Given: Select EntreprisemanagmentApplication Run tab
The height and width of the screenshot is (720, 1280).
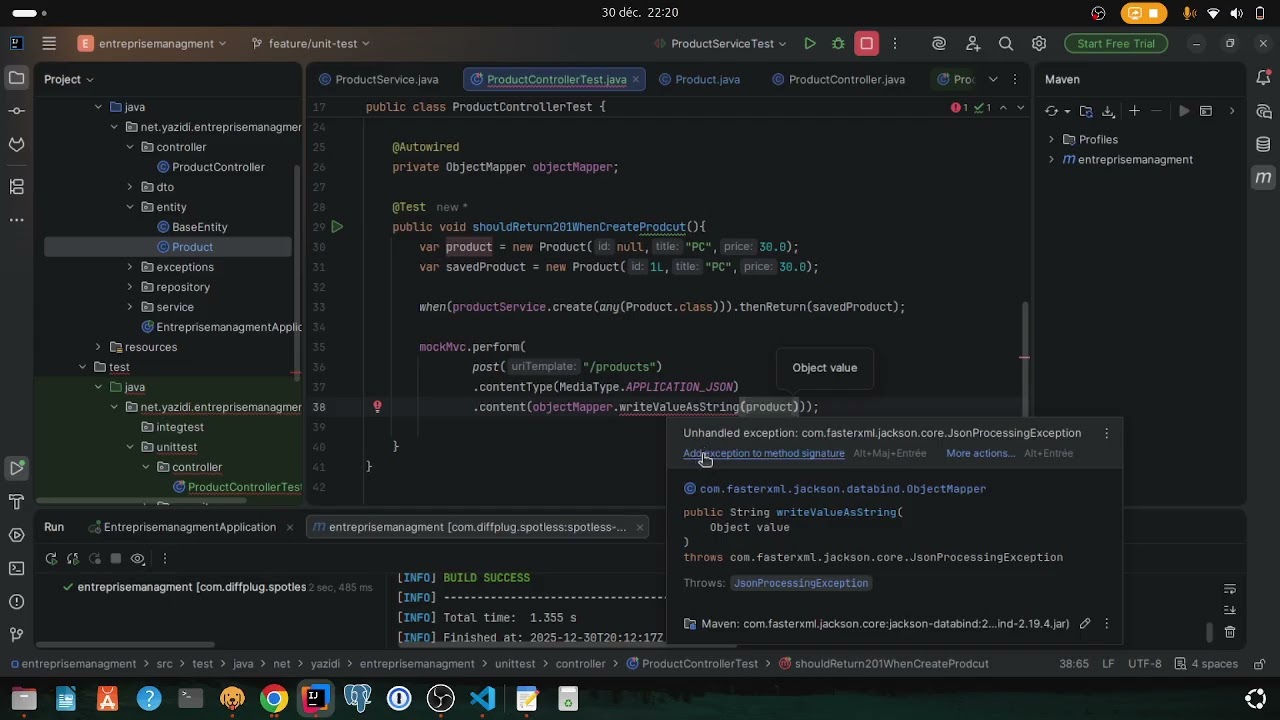Looking at the screenshot, I should coord(189,527).
